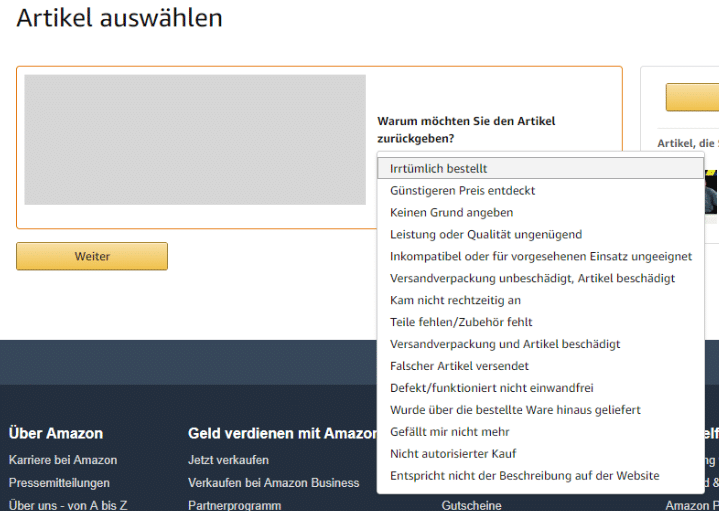Choose 'Entspricht nicht der Beschreibung auf der Website'
719x511 pixels.
(x=524, y=476)
